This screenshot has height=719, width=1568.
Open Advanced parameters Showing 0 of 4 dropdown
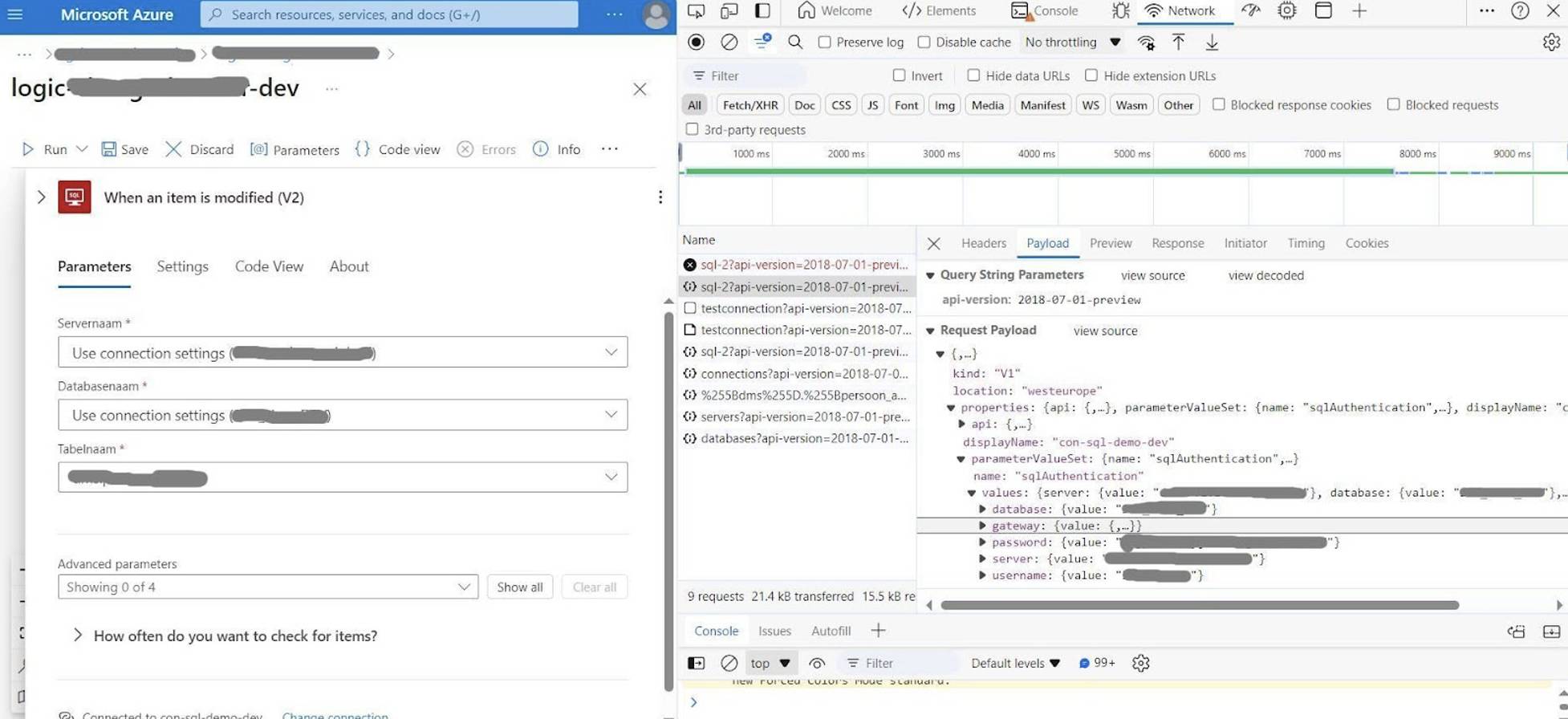tap(268, 587)
